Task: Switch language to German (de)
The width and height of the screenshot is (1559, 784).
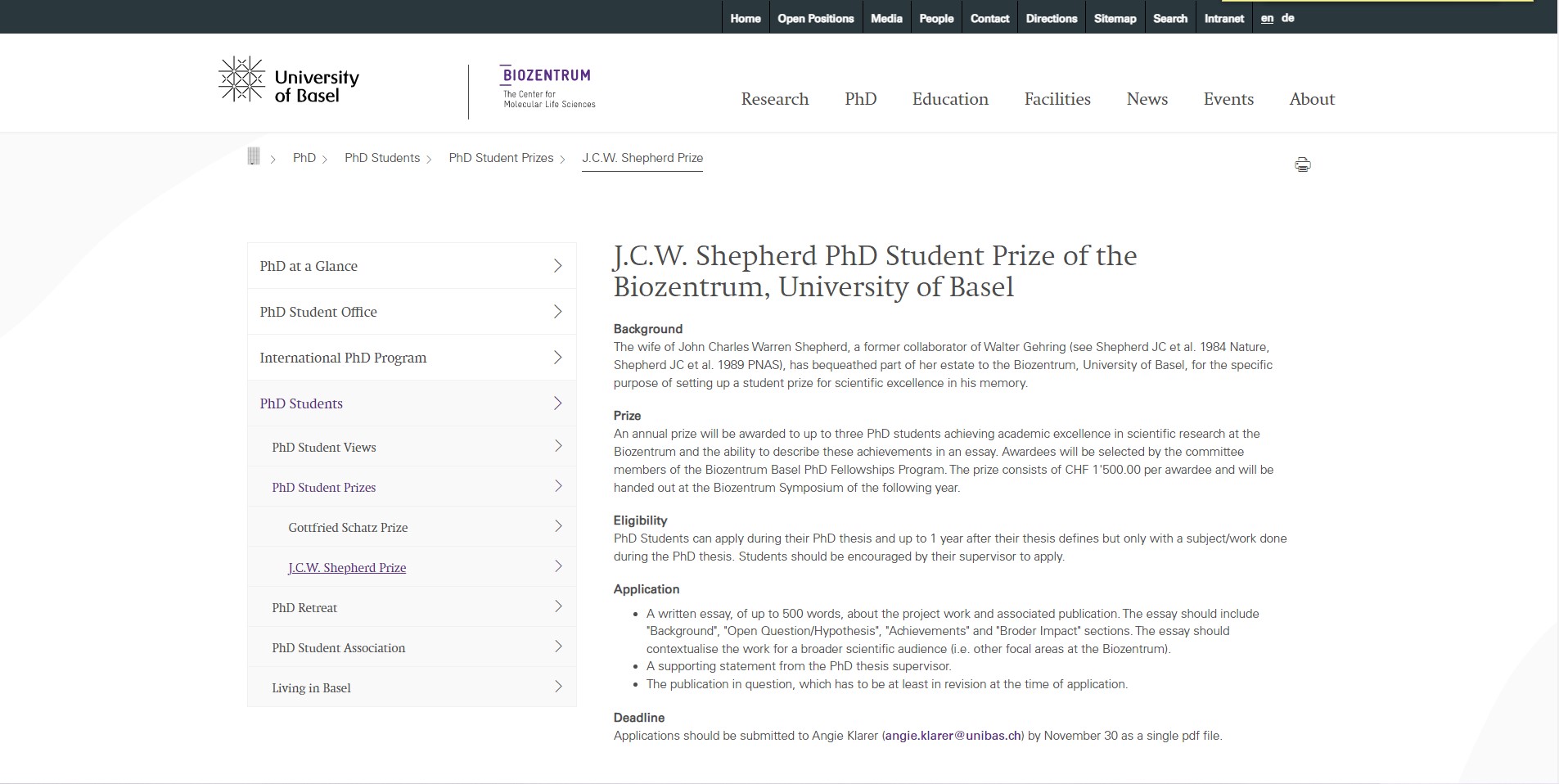Action: [x=1288, y=18]
